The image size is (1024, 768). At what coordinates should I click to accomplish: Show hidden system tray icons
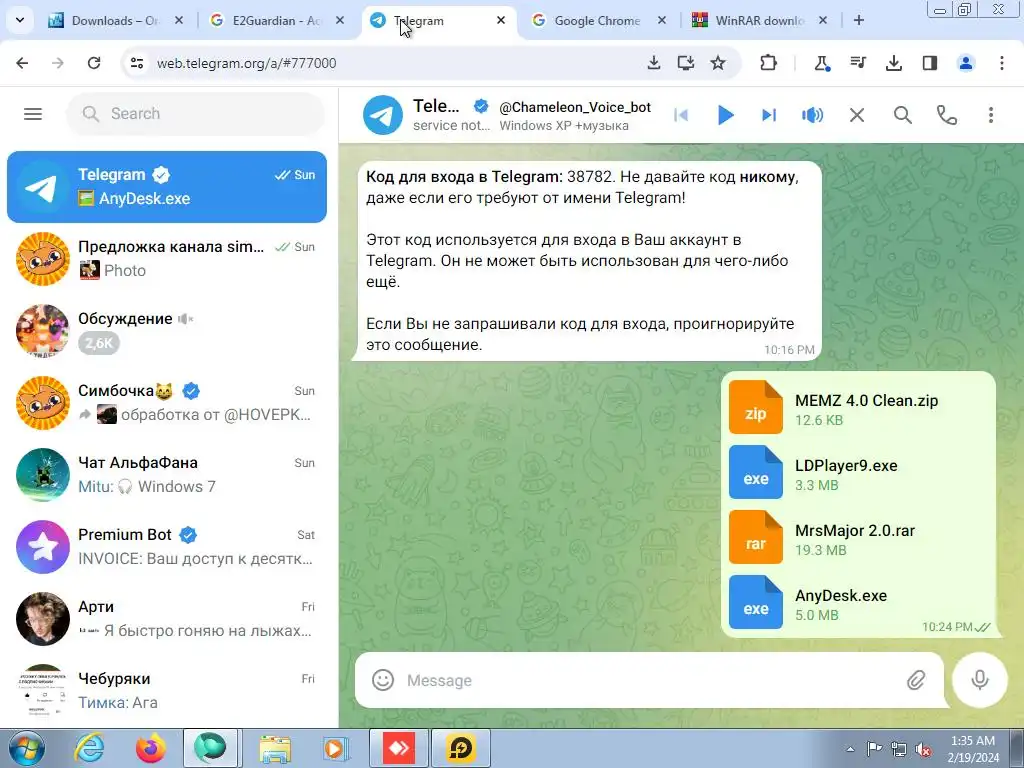850,749
